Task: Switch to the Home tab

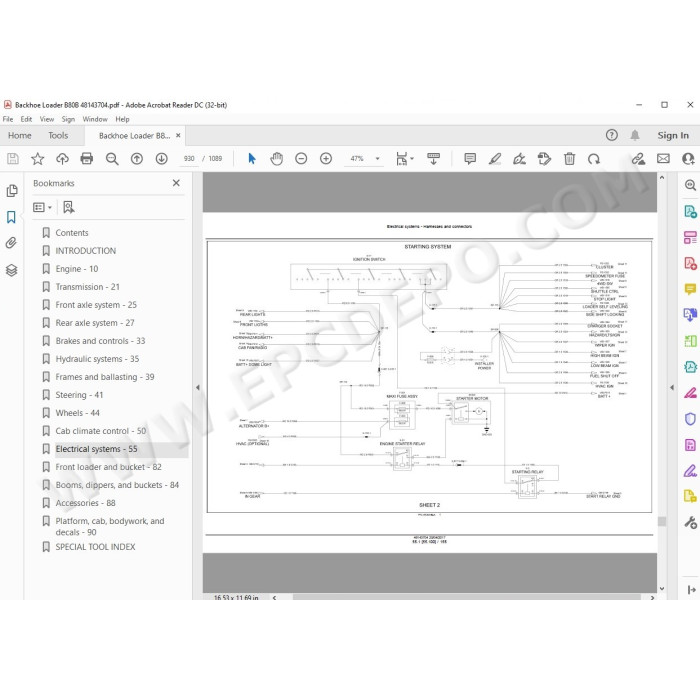Action: [x=20, y=135]
